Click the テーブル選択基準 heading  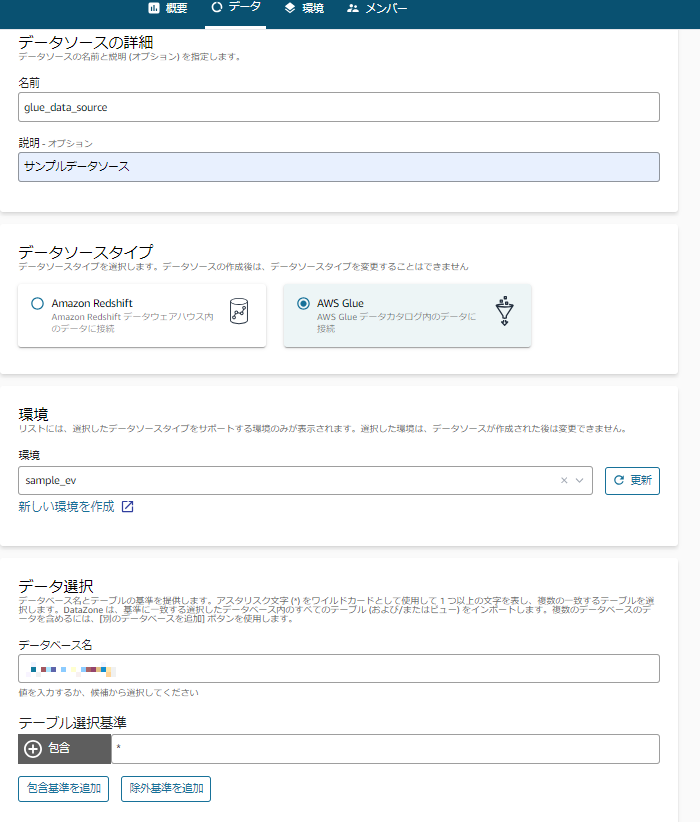pos(72,723)
